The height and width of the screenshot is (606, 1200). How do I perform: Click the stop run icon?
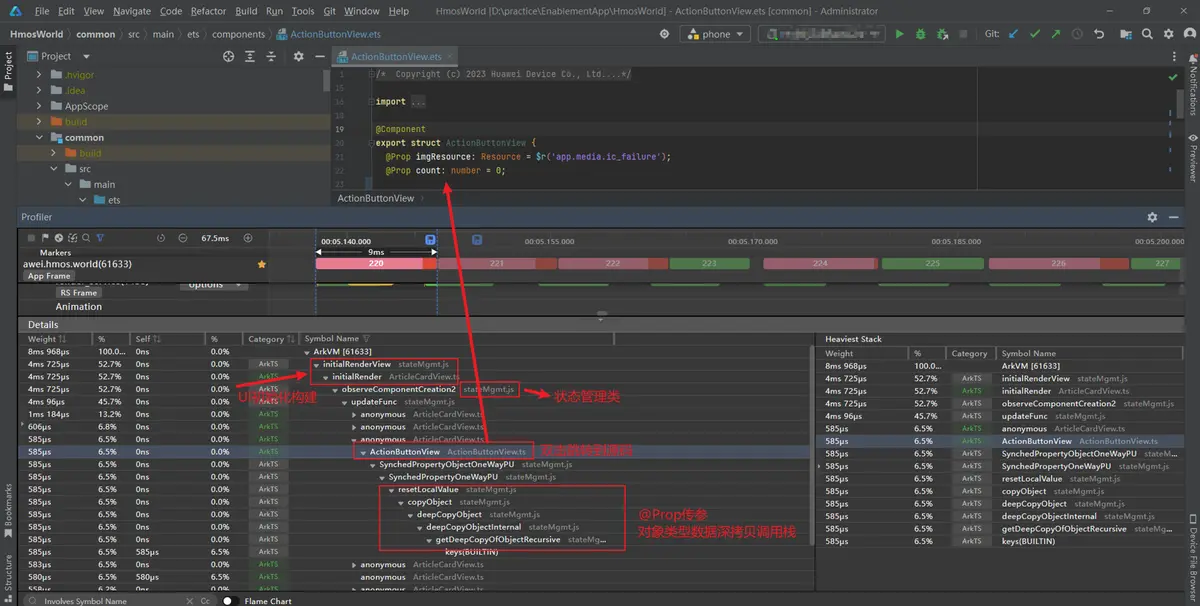962,34
